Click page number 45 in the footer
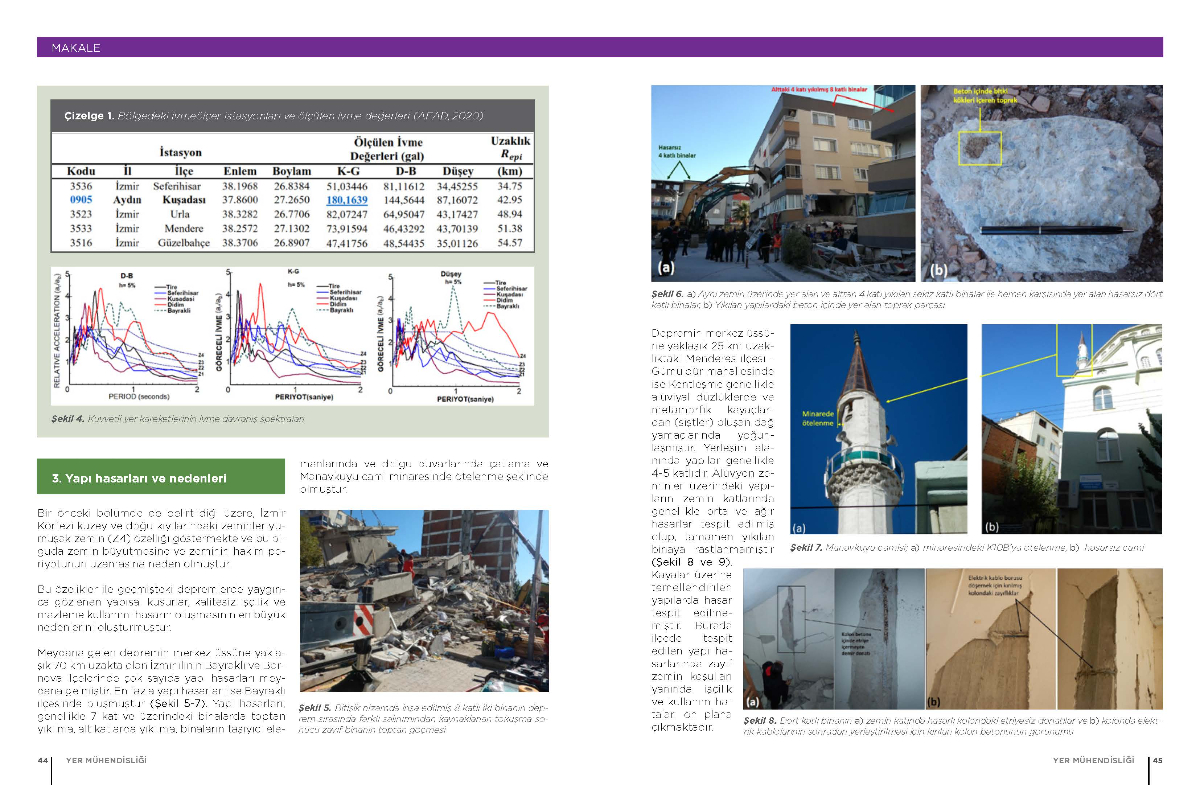This screenshot has width=1200, height=785. pyautogui.click(x=1157, y=760)
